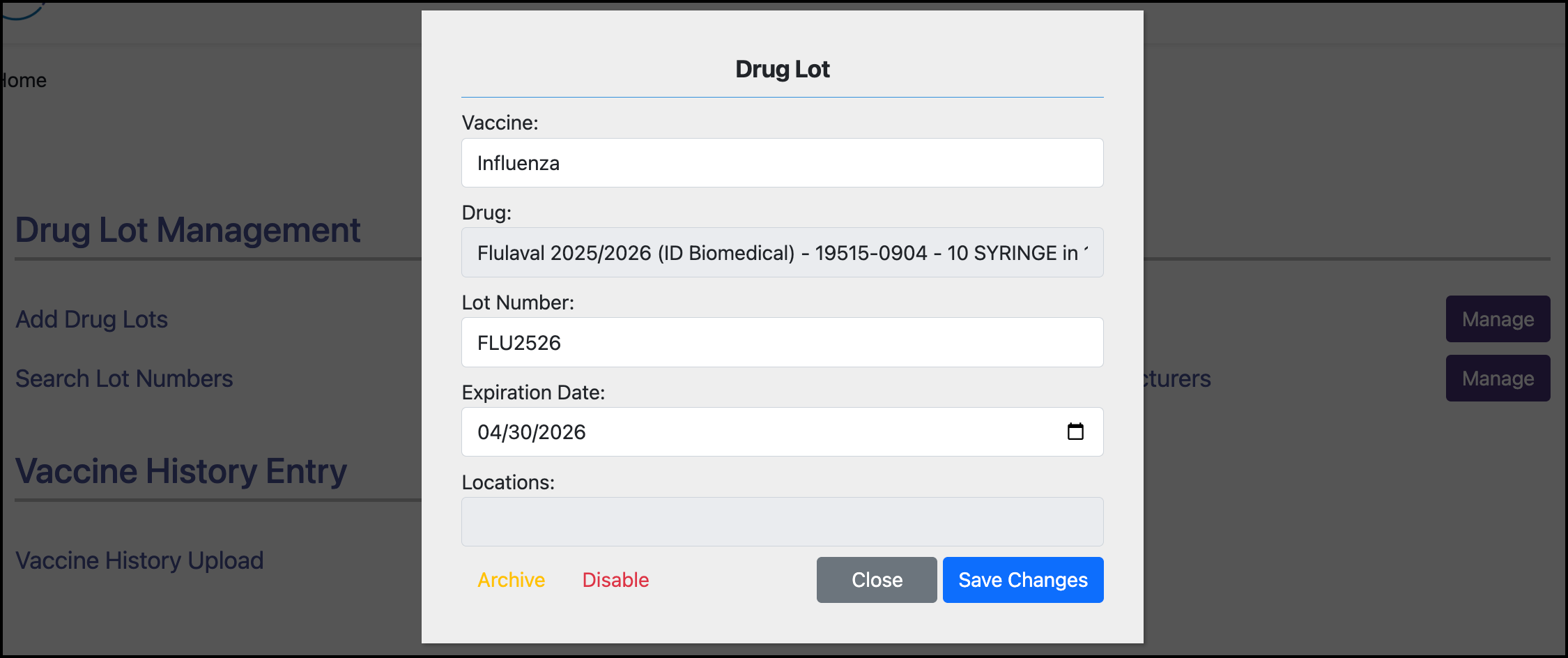Click the empty Locations field
The height and width of the screenshot is (658, 1568).
point(782,521)
